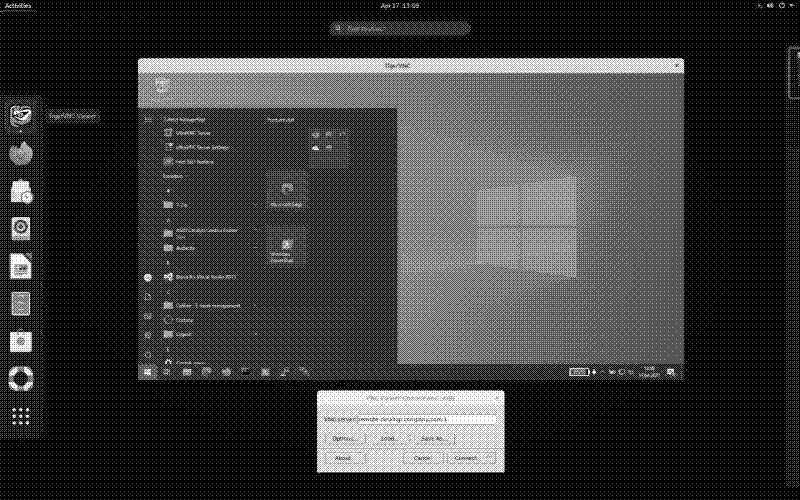This screenshot has width=800, height=500.
Task: Open Activities in the top-left corner
Action: pos(18,6)
